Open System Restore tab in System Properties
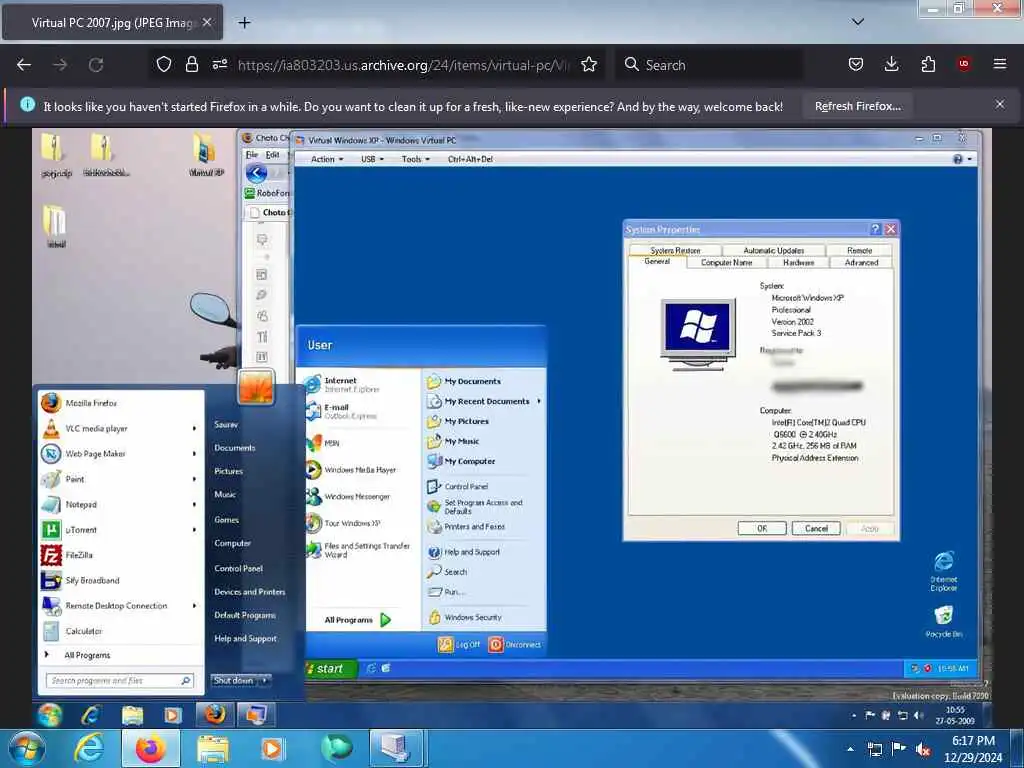The height and width of the screenshot is (768, 1024). coord(675,250)
